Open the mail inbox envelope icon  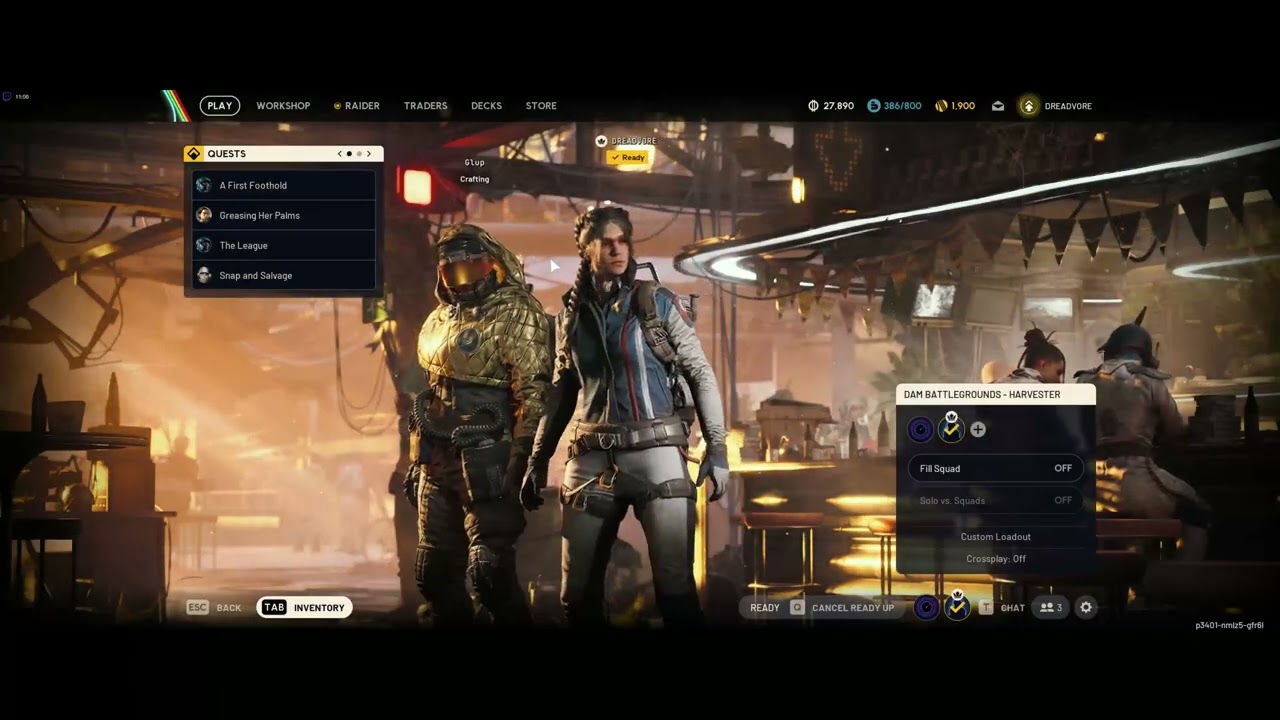997,106
